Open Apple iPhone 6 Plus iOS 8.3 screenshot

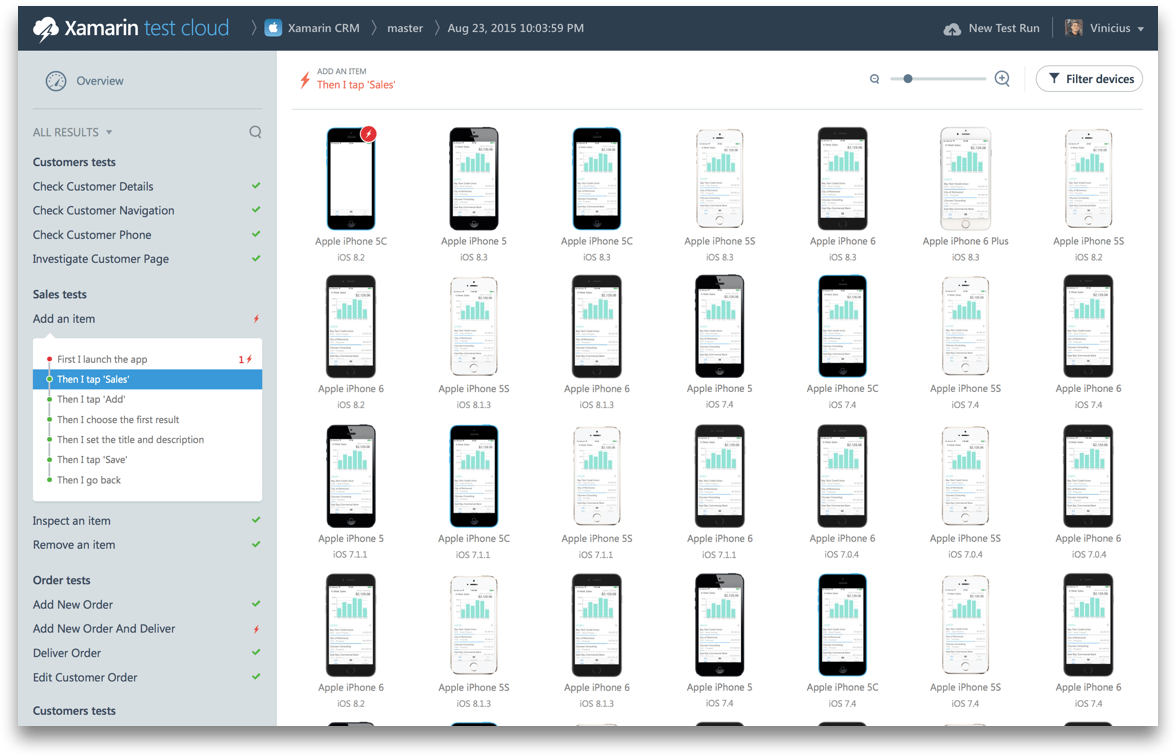point(965,179)
